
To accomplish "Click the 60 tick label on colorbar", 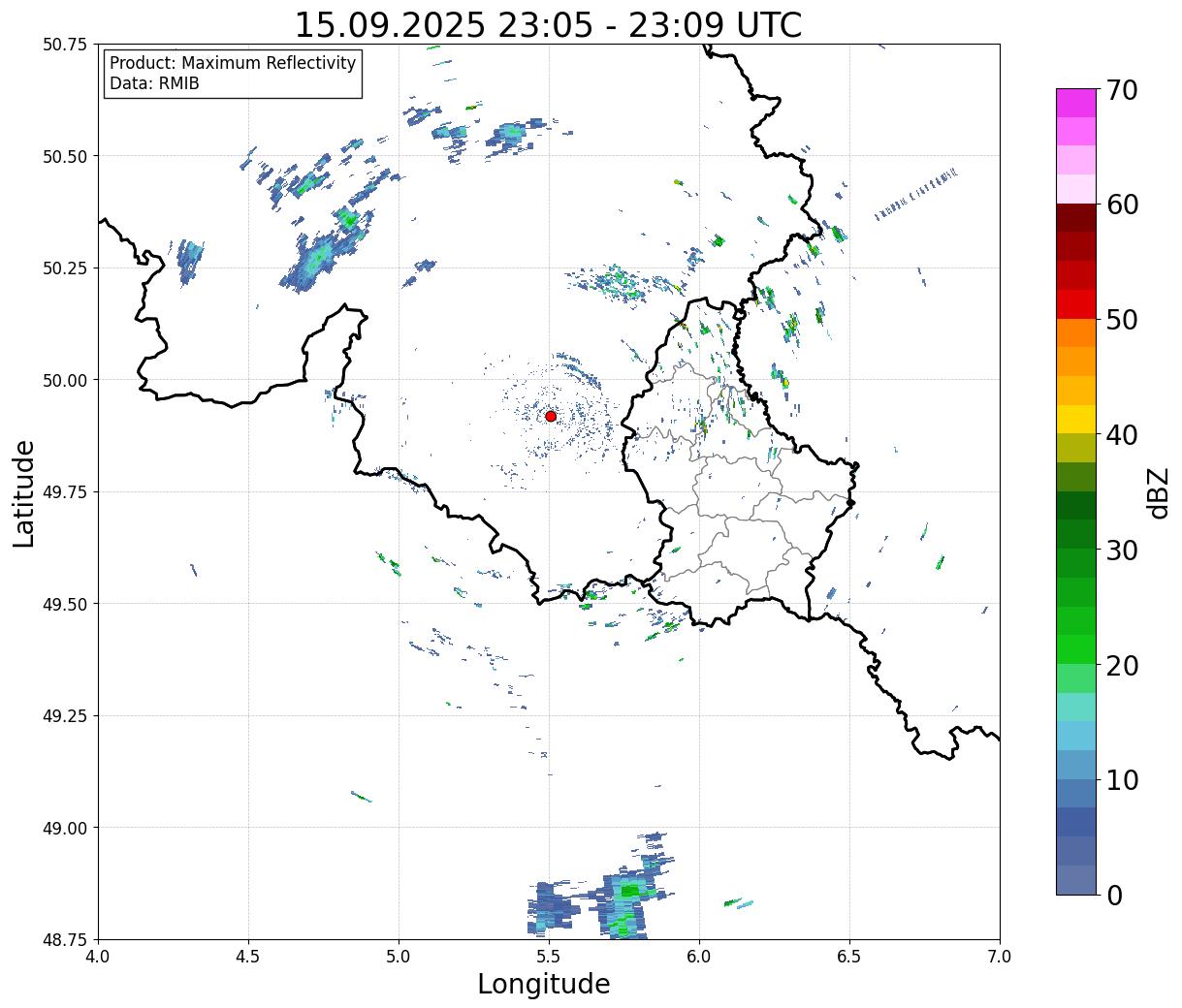I will pyautogui.click(x=1122, y=205).
